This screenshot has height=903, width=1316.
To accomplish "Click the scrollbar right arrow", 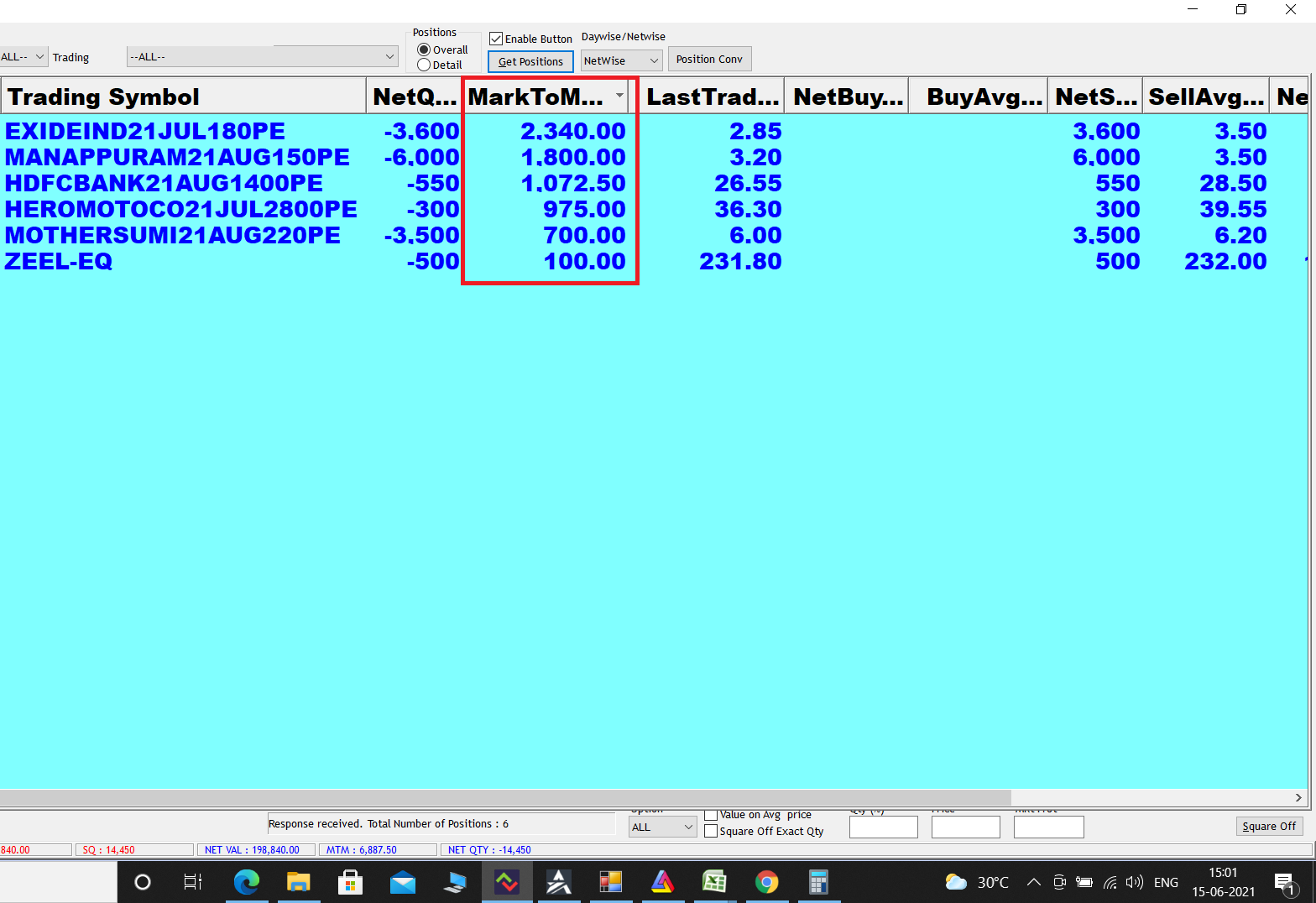I will click(1298, 797).
